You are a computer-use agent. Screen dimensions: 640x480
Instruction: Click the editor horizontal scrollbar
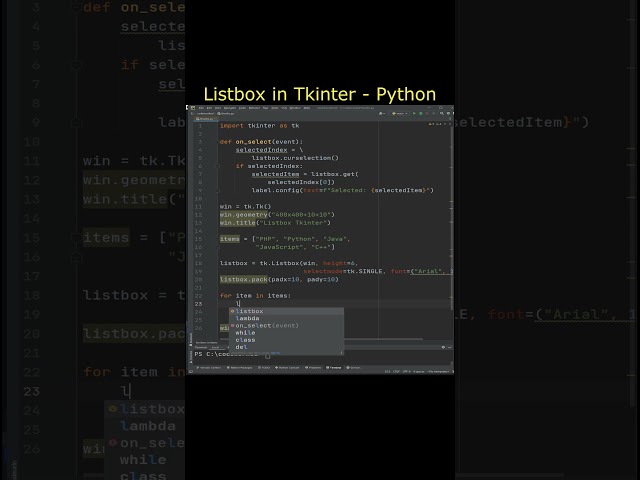[x=322, y=339]
